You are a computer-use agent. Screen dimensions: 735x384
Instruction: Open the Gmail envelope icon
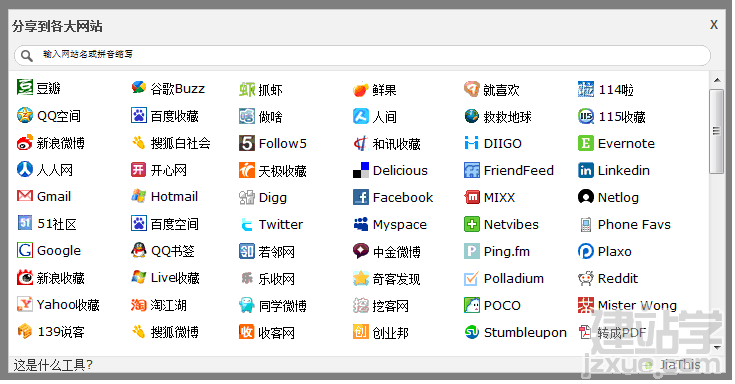pos(24,196)
